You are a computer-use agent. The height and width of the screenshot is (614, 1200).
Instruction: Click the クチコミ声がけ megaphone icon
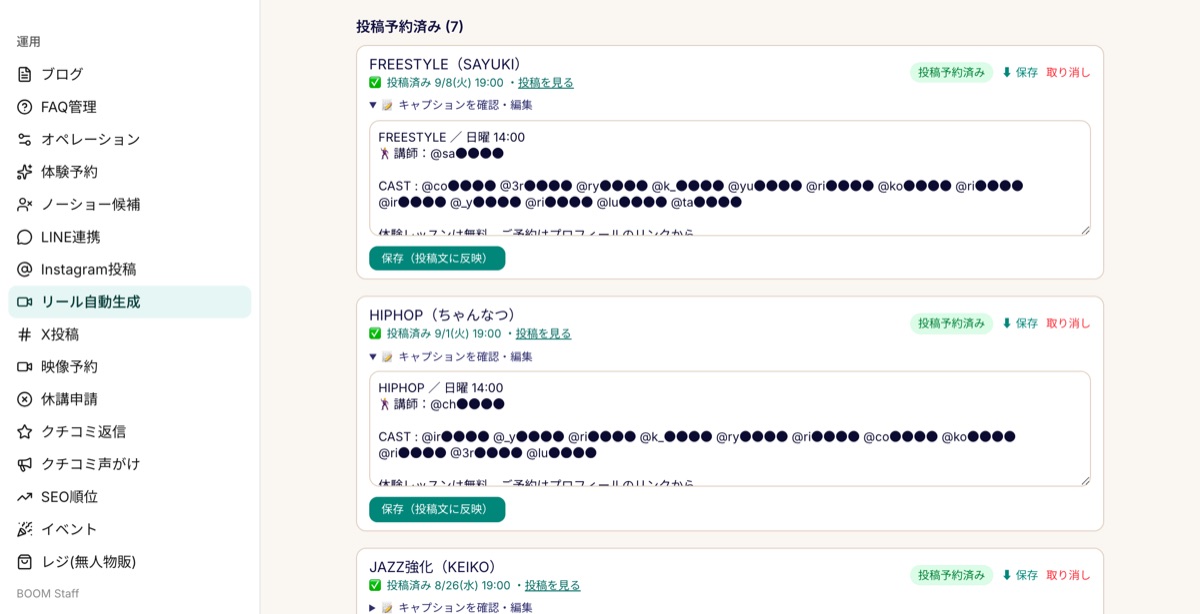pos(25,464)
